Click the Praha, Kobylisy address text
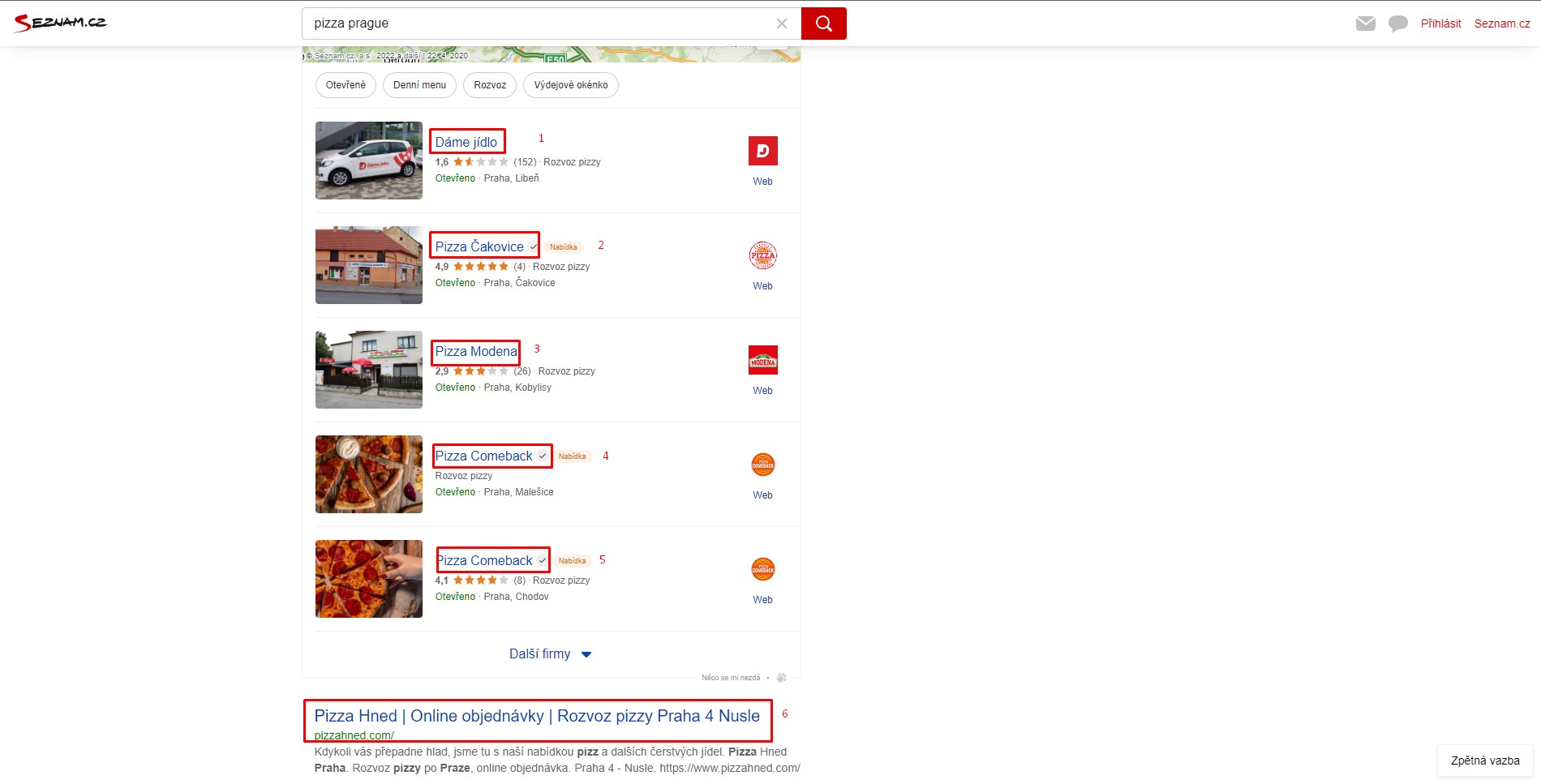1541x784 pixels. [517, 388]
